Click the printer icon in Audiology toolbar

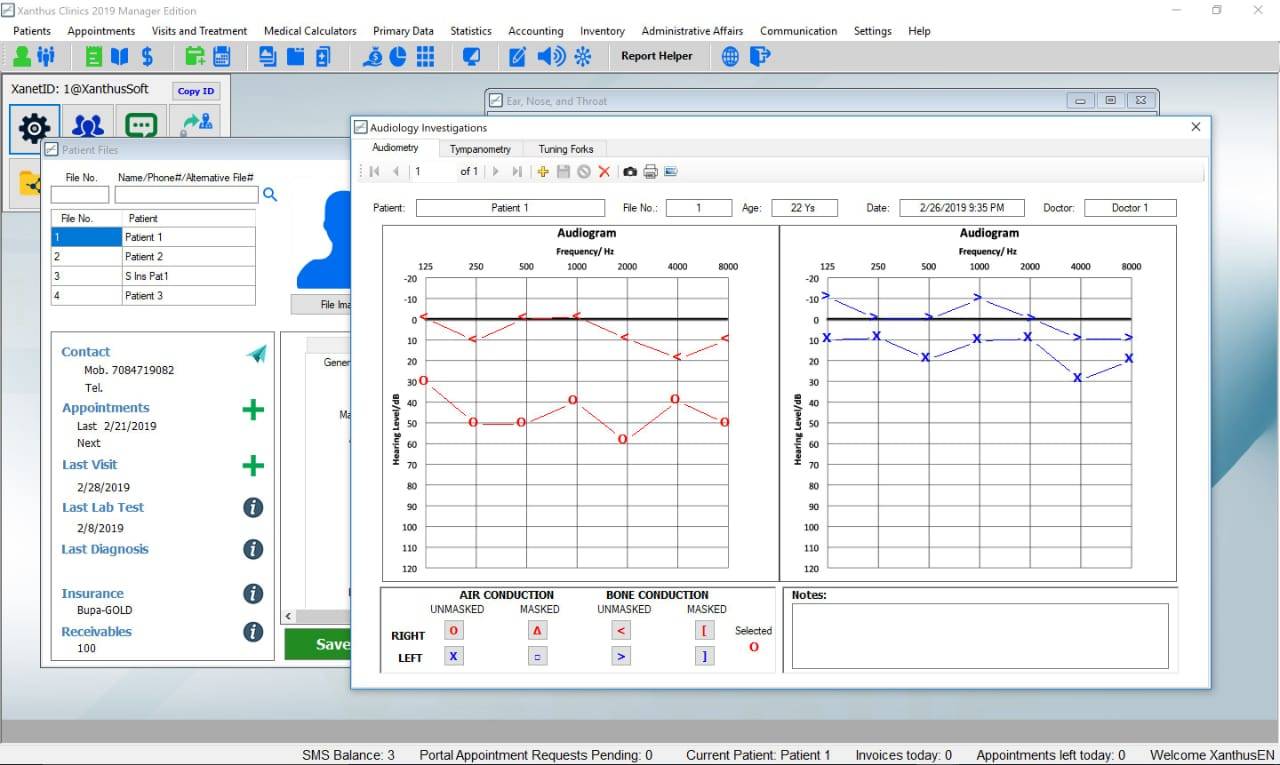click(x=650, y=172)
